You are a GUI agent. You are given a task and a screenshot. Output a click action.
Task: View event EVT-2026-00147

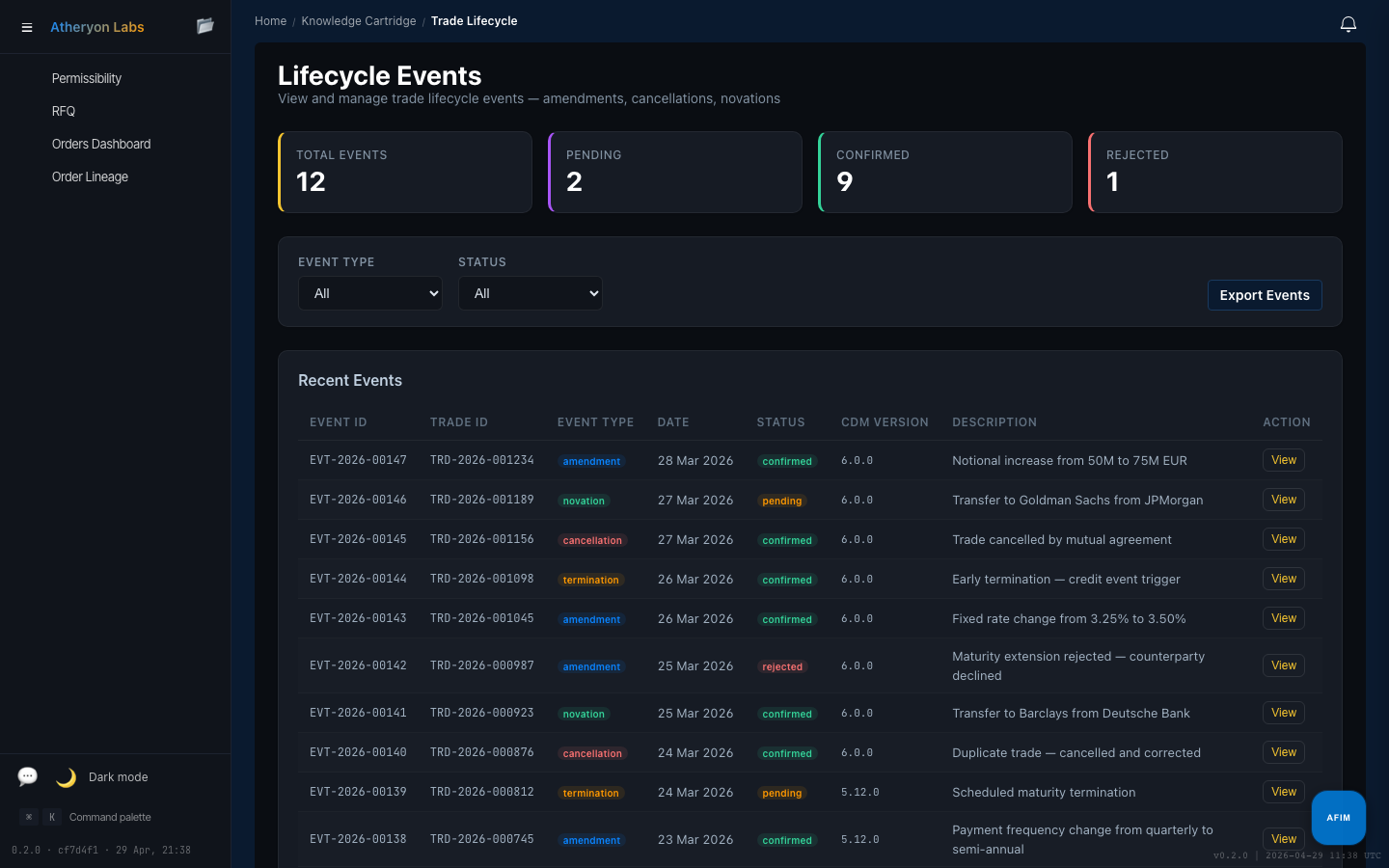click(1284, 460)
